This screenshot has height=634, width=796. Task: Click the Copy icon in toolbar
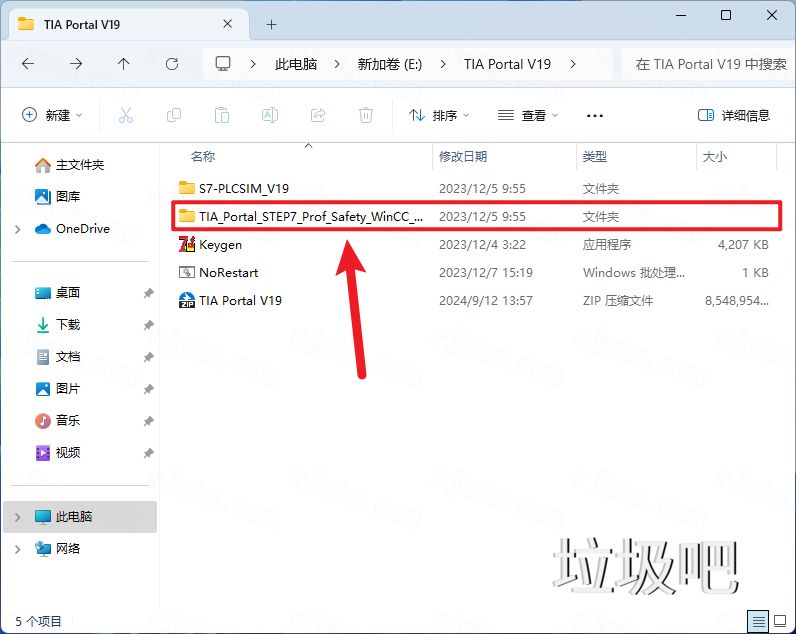(x=174, y=115)
